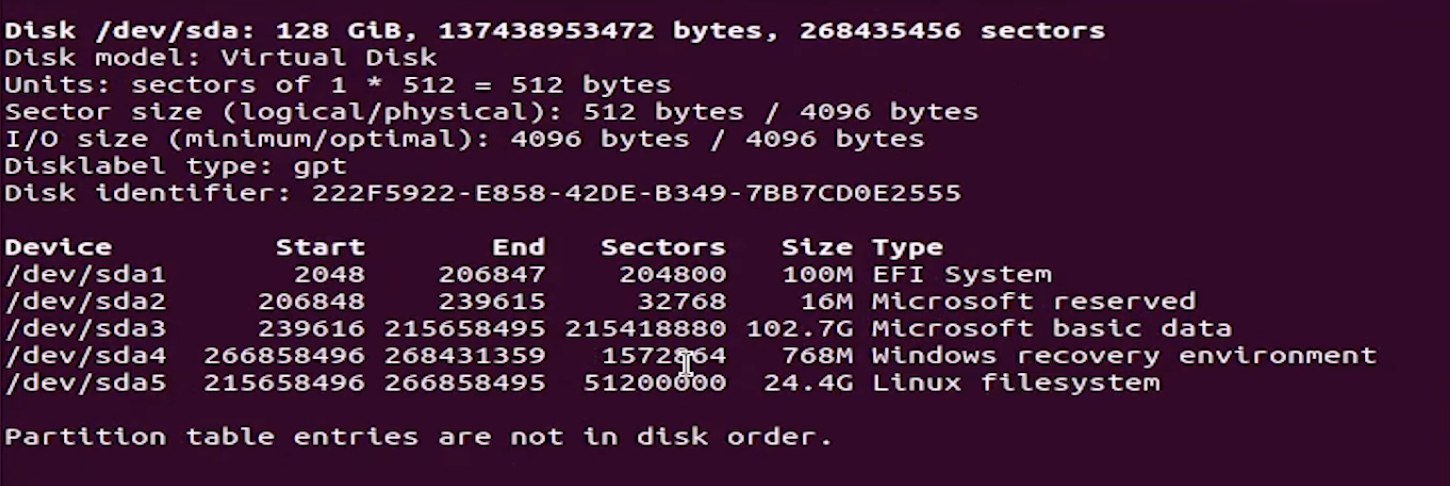Click the /dev/sda2 device entry
Viewport: 1450px width, 486px height.
point(85,301)
